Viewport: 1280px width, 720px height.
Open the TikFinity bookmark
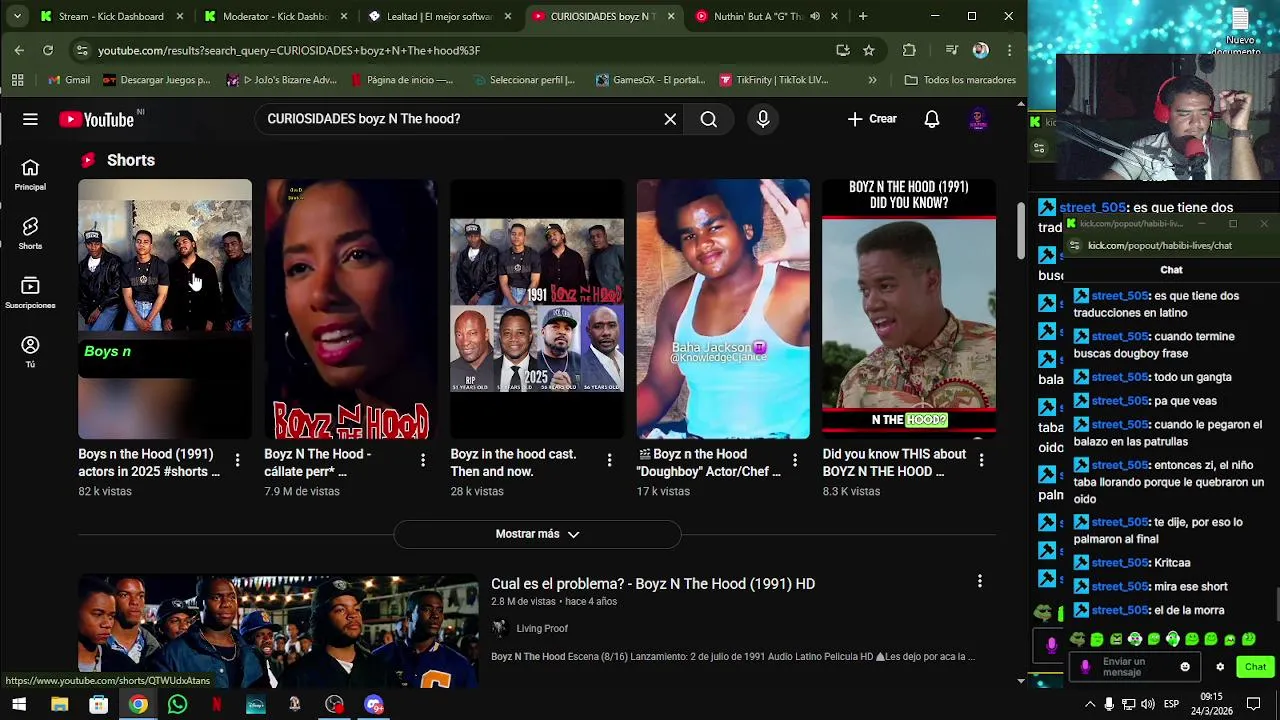773,80
